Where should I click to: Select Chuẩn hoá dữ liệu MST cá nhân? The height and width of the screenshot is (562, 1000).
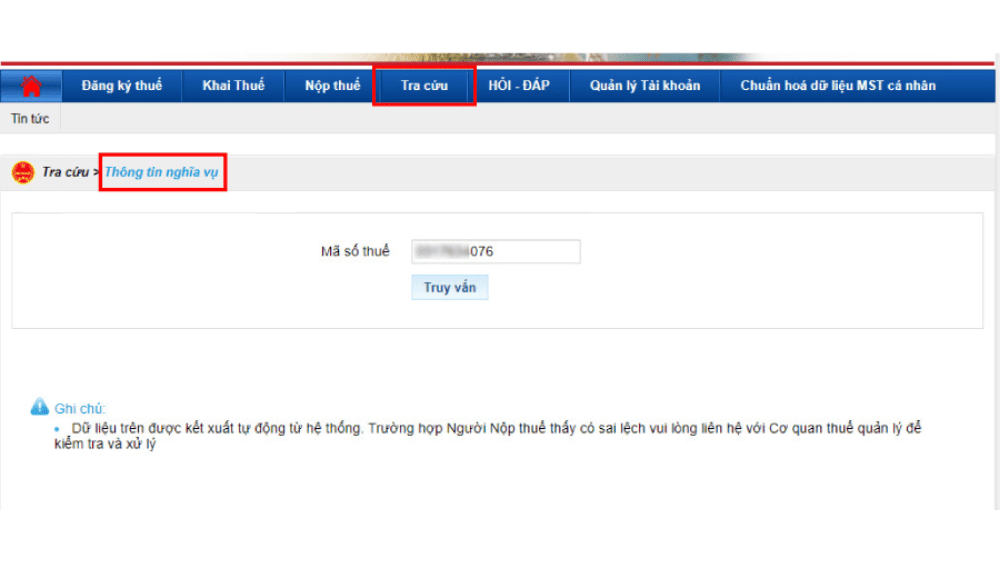(838, 86)
